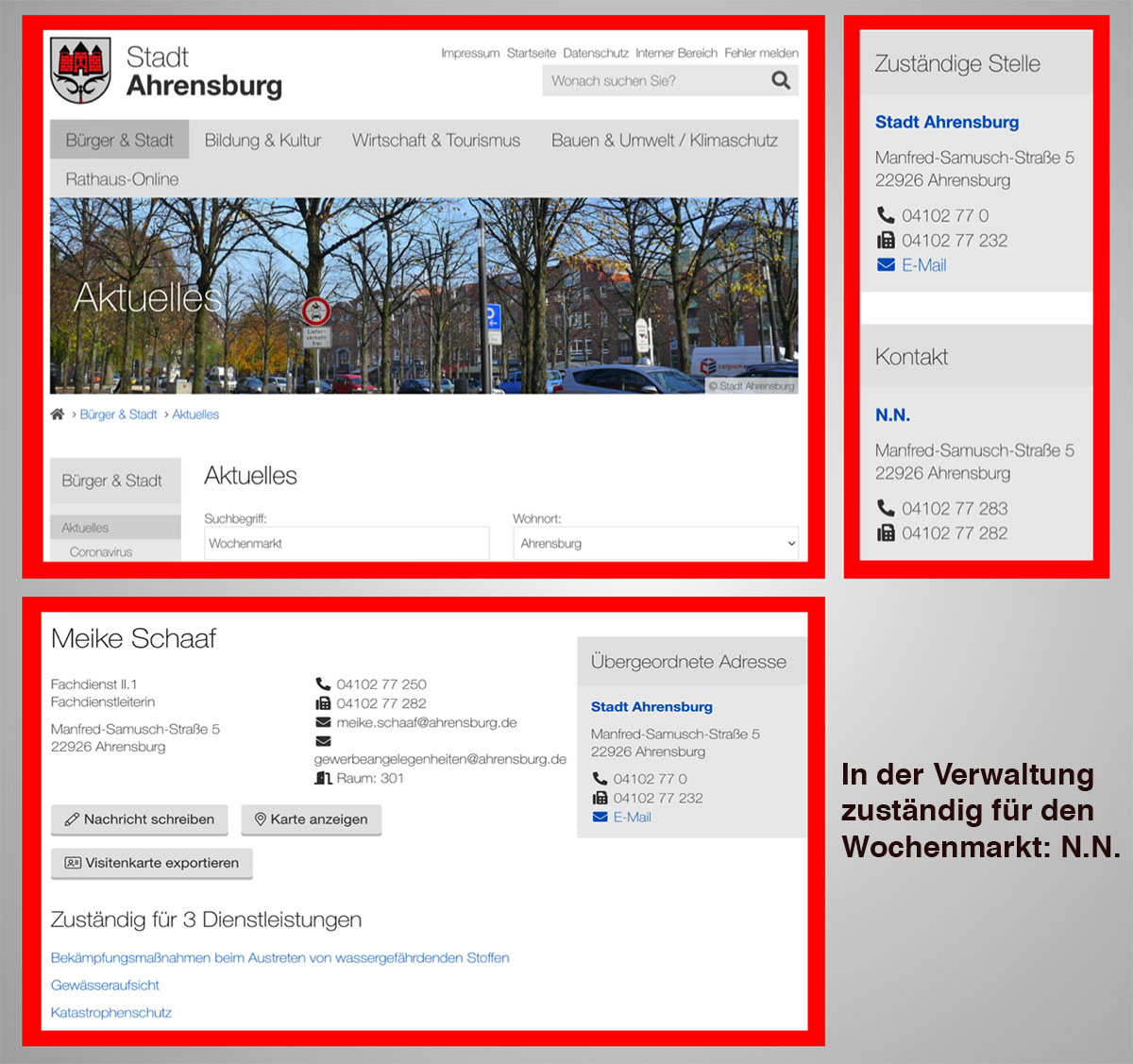Open Bekämpfungsmaßnahmen wassergefährdende Stoffe service link
The height and width of the screenshot is (1064, 1133).
[279, 957]
